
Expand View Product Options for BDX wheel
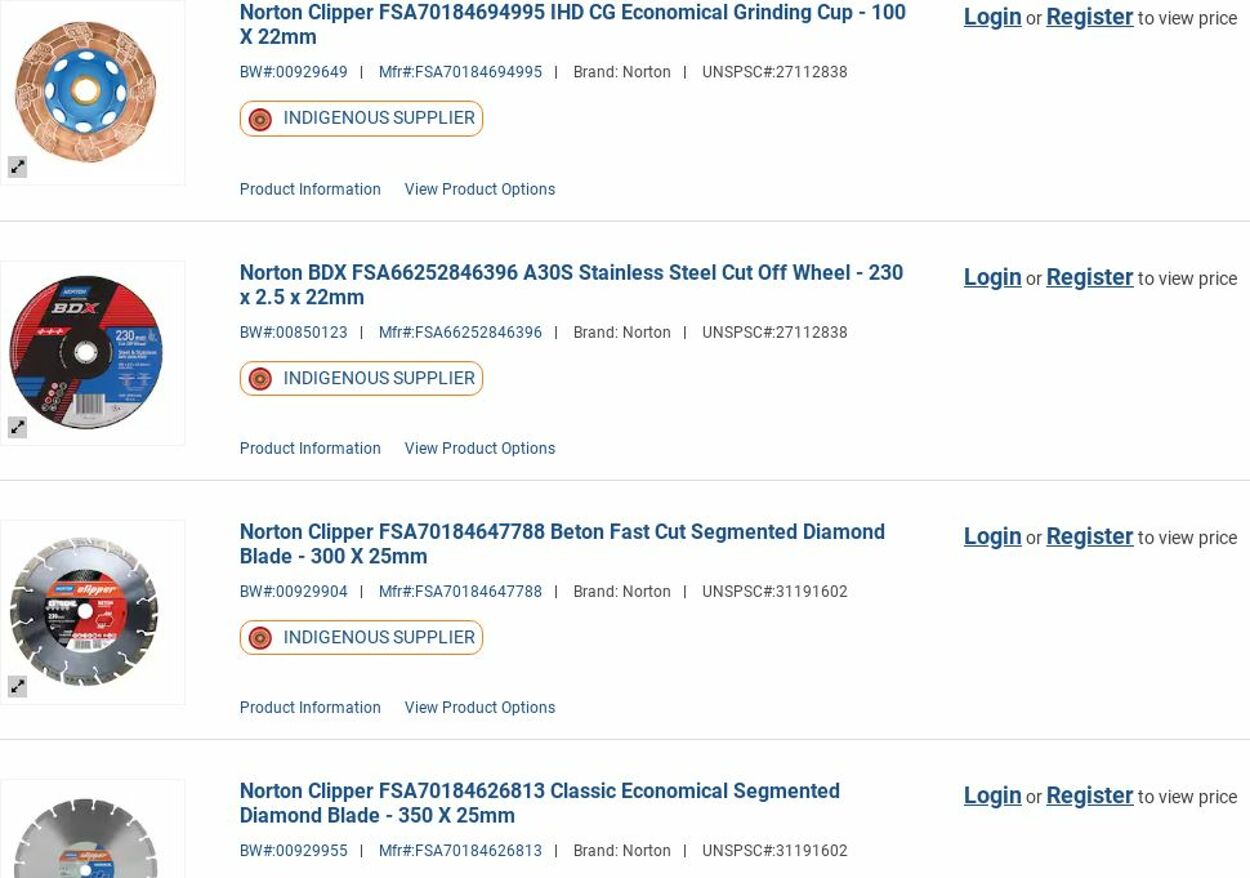479,448
